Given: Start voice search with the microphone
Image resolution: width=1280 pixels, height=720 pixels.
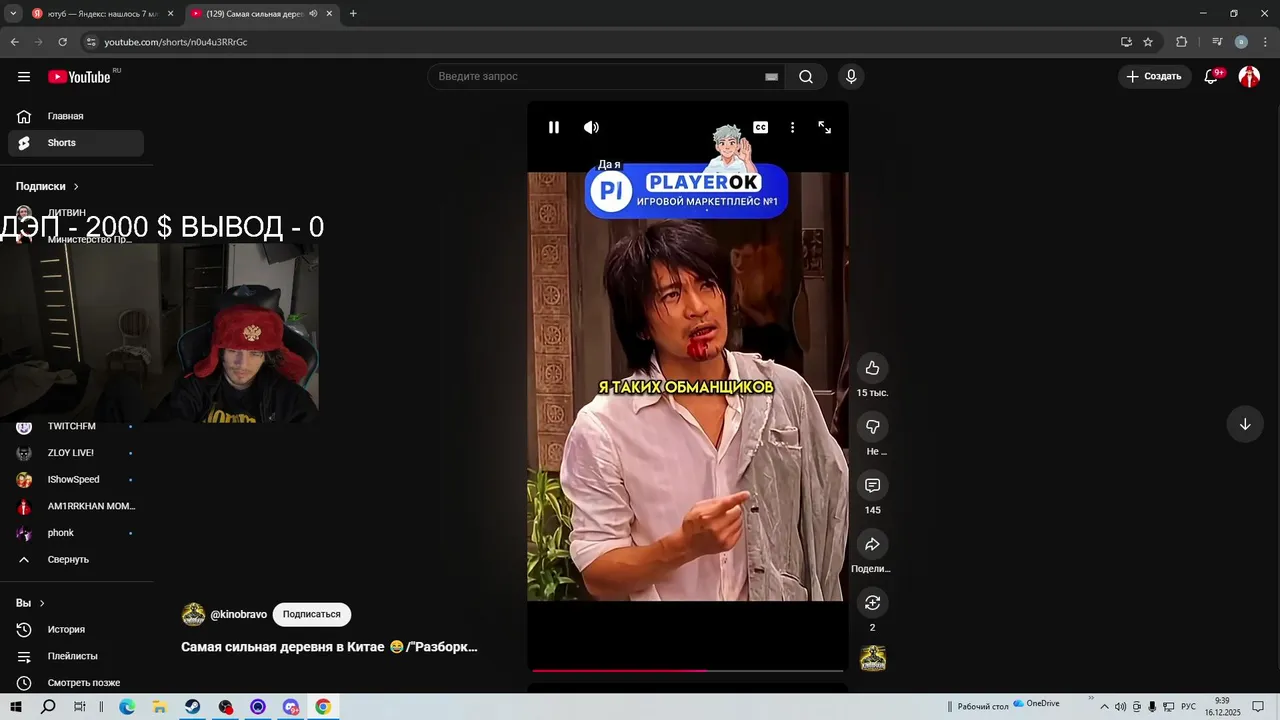Looking at the screenshot, I should click(x=851, y=77).
